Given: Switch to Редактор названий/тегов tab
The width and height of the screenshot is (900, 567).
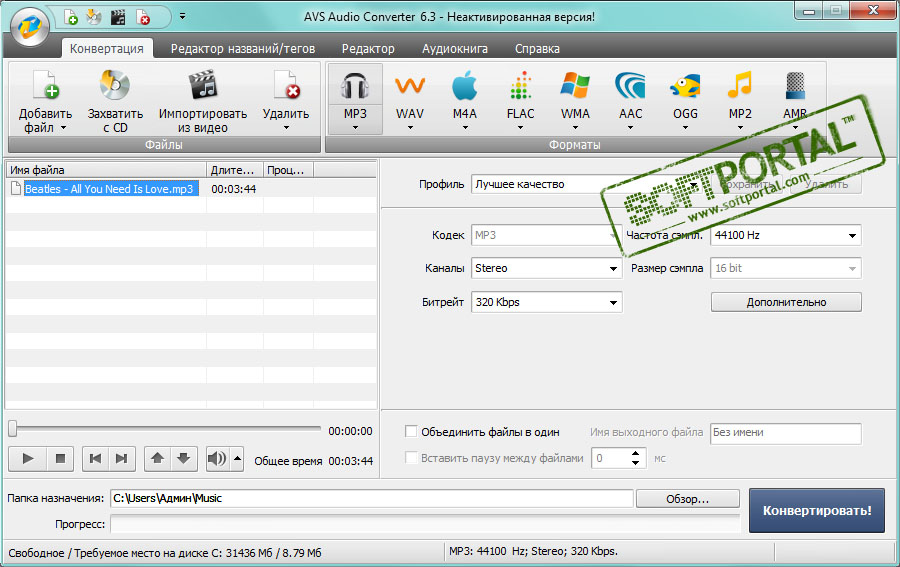Looking at the screenshot, I should (x=243, y=49).
